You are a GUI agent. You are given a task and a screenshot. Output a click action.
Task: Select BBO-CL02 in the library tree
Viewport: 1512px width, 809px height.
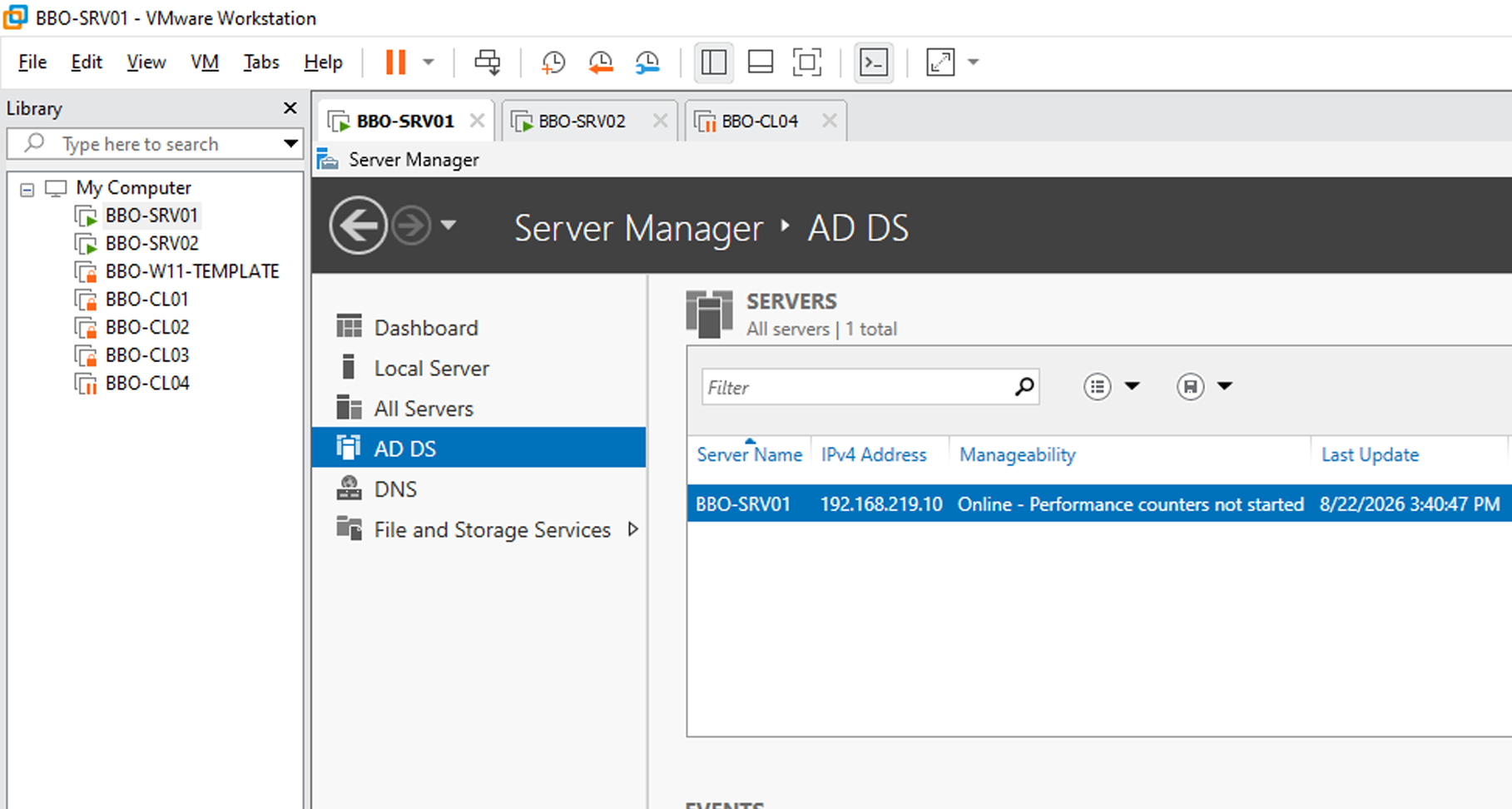[146, 327]
